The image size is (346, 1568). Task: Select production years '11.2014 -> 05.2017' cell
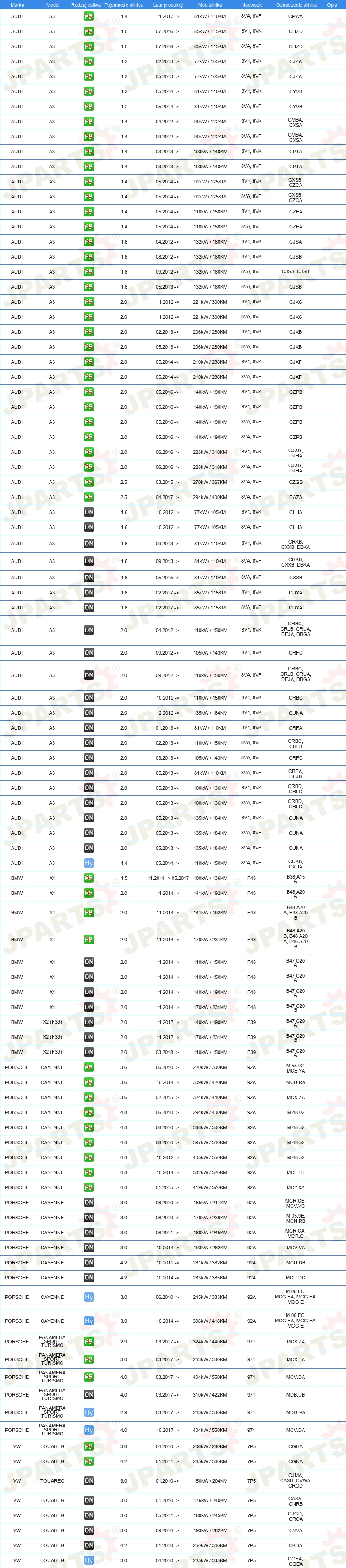(x=168, y=878)
